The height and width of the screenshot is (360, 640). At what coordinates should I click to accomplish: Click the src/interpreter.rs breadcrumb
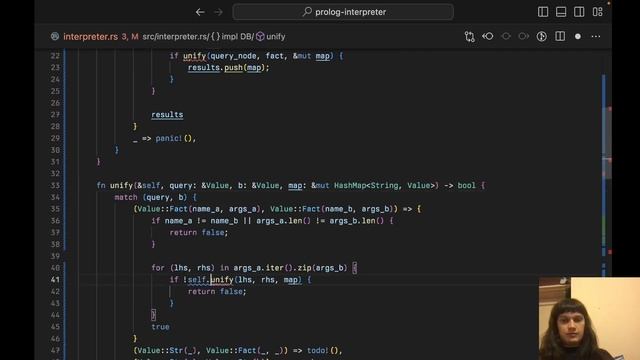click(x=176, y=37)
